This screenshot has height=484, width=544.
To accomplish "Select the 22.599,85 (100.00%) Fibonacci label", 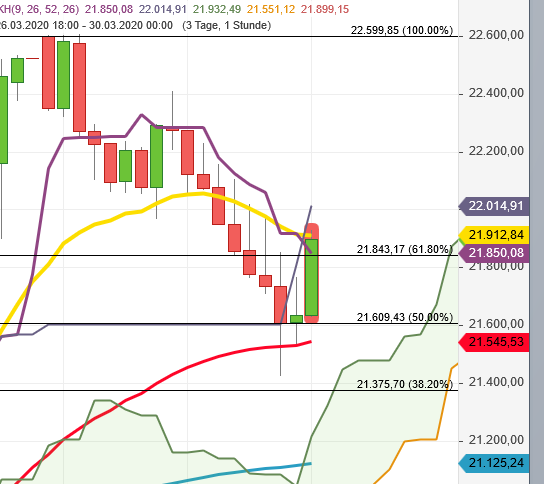I will click(x=402, y=31).
